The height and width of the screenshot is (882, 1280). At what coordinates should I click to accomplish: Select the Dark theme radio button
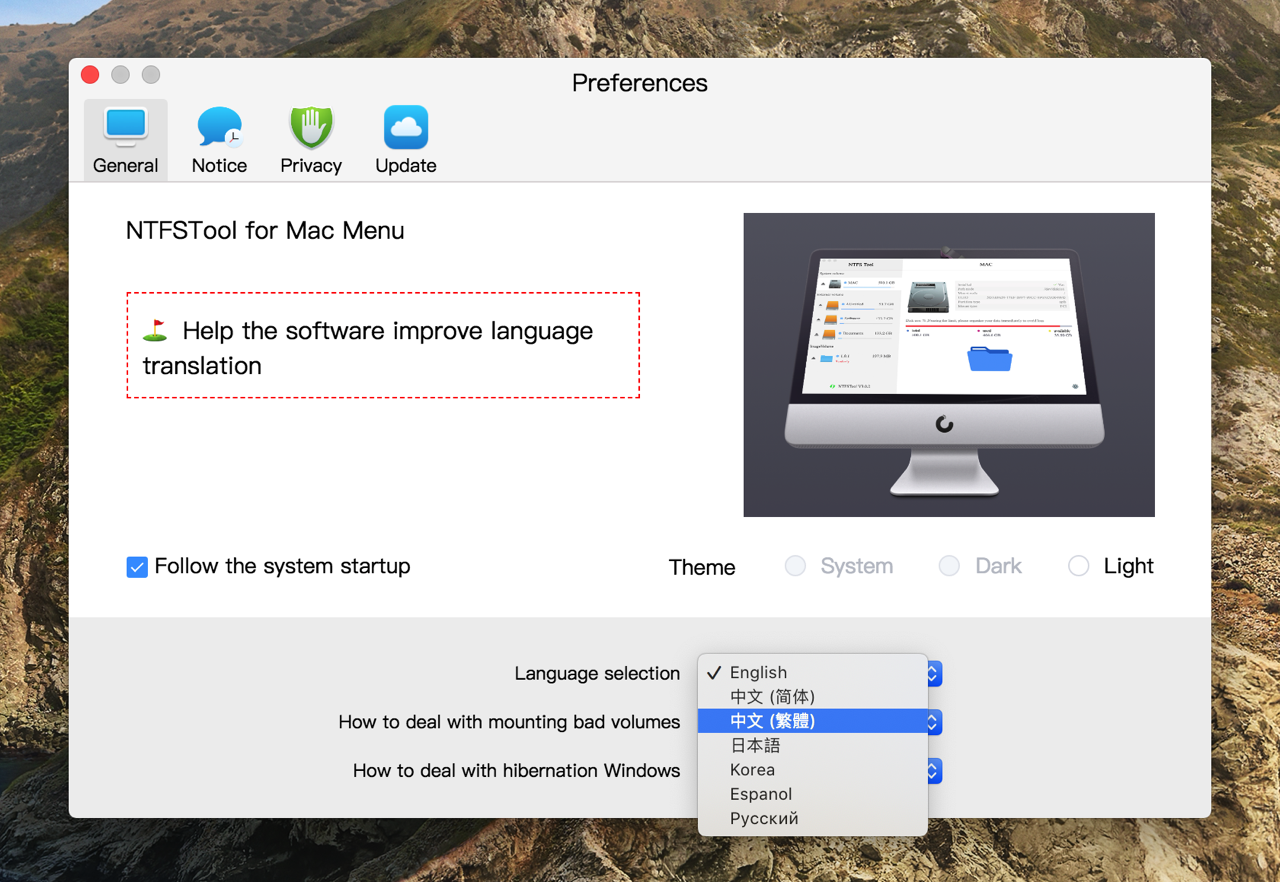tap(949, 566)
